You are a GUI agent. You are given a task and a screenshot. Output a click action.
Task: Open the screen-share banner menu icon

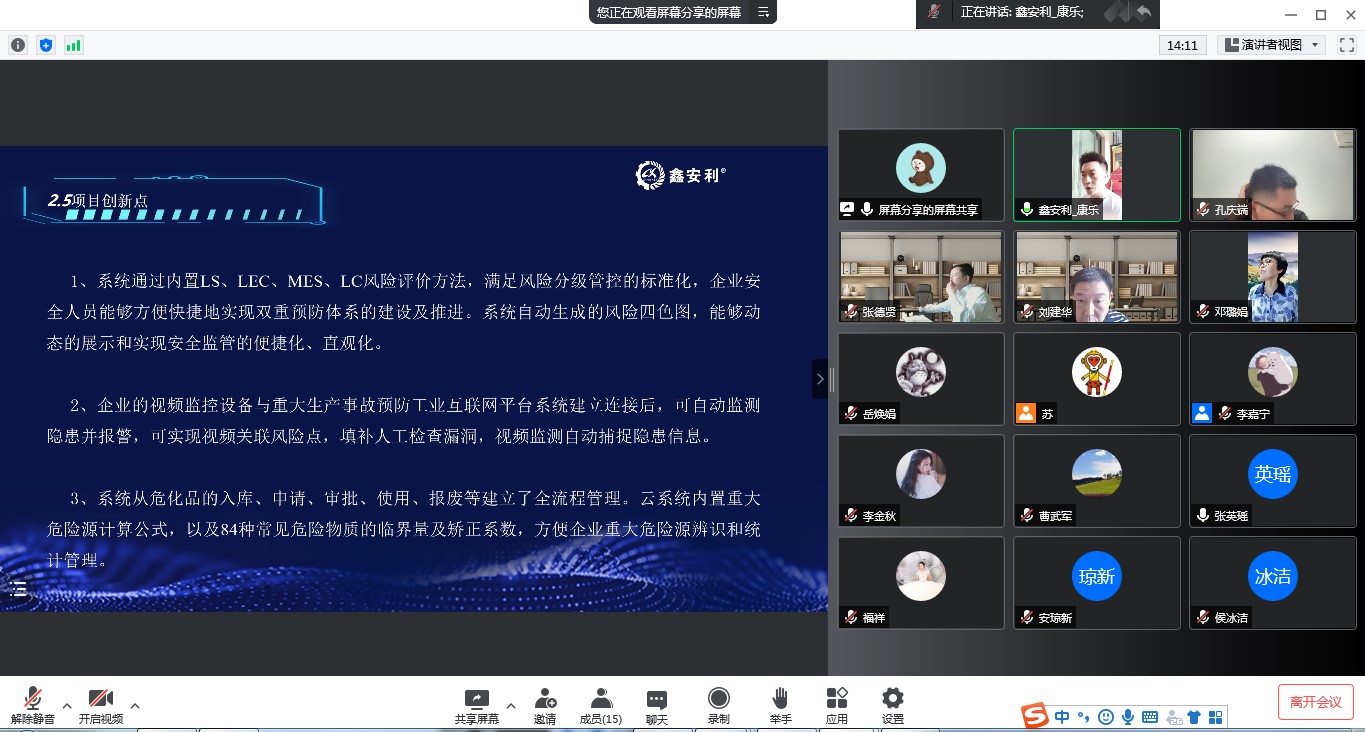pos(764,12)
